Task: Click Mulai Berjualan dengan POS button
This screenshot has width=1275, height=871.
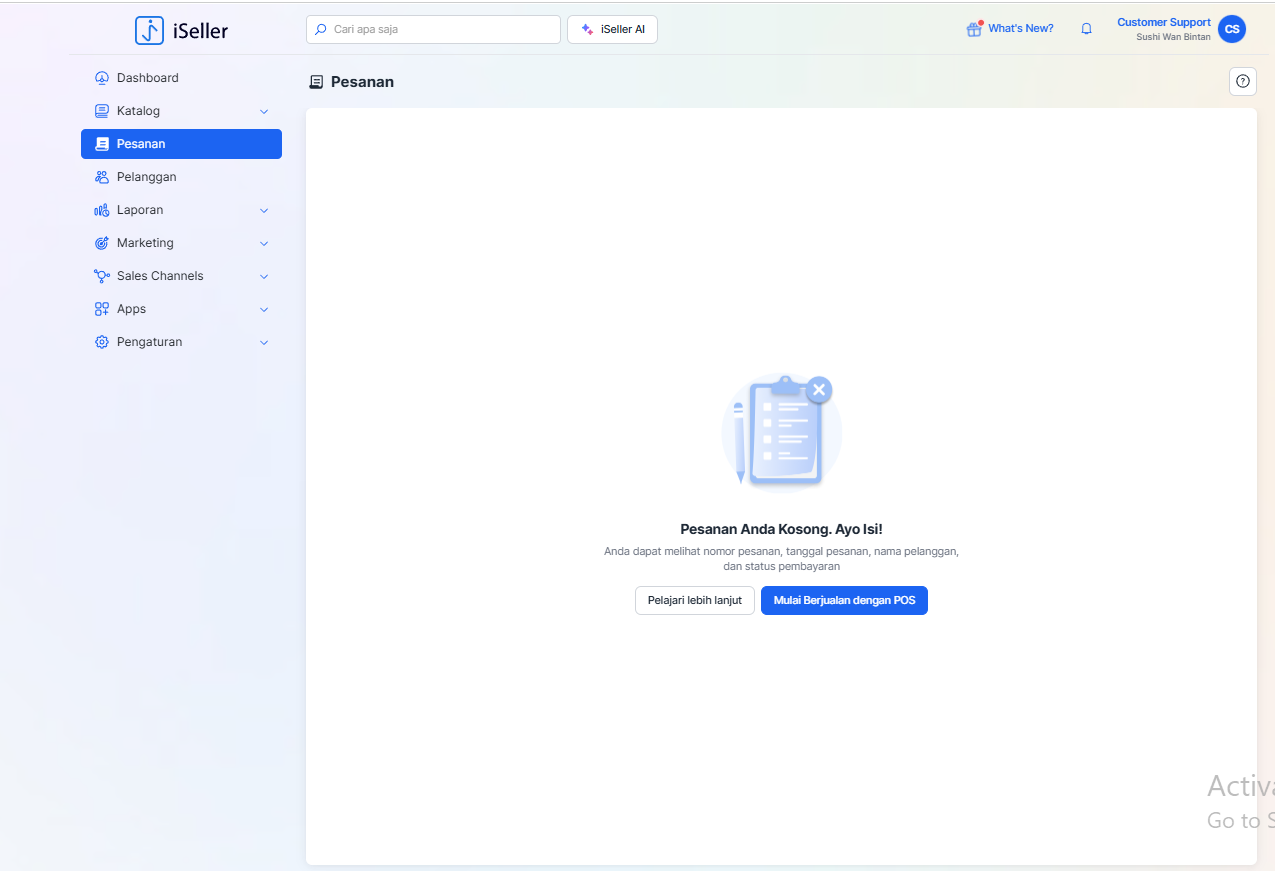Action: (844, 600)
